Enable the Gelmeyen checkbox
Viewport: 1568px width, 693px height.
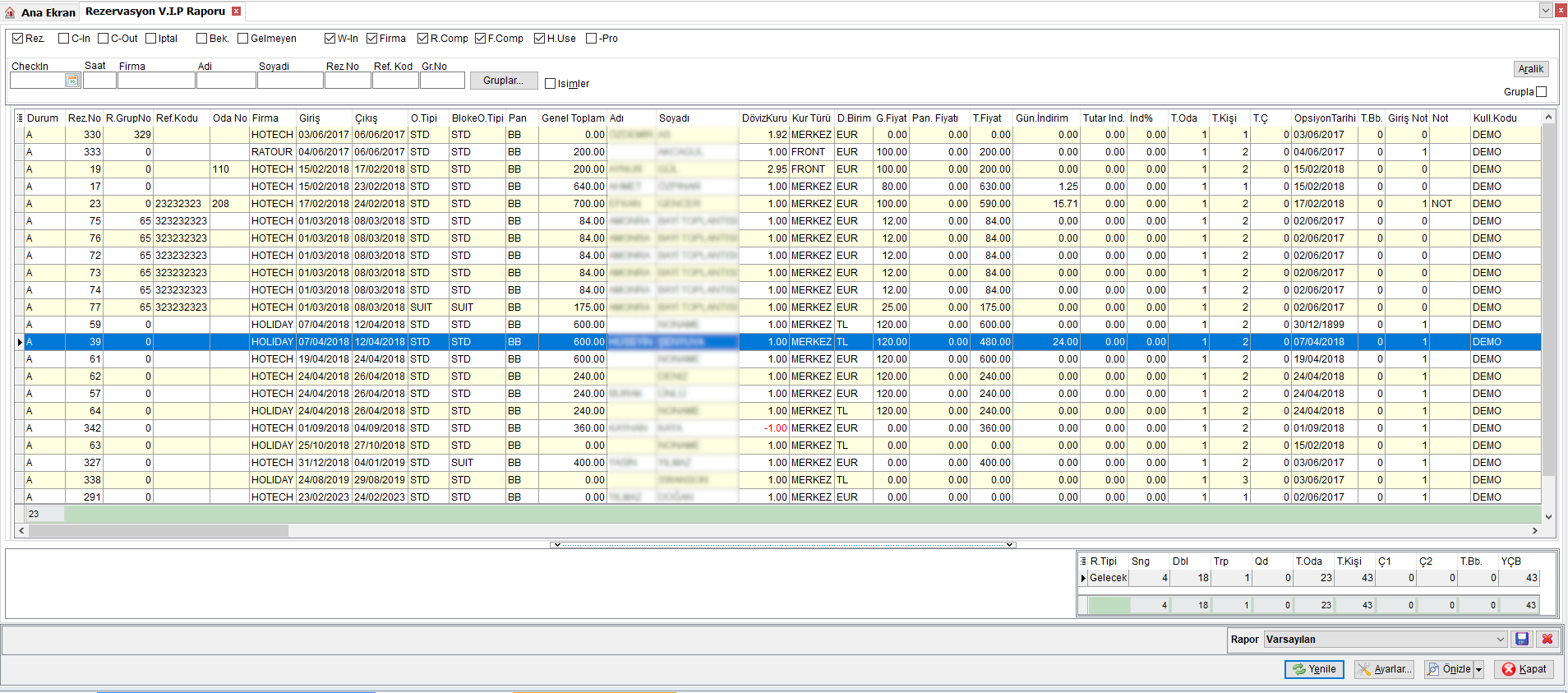pos(243,39)
